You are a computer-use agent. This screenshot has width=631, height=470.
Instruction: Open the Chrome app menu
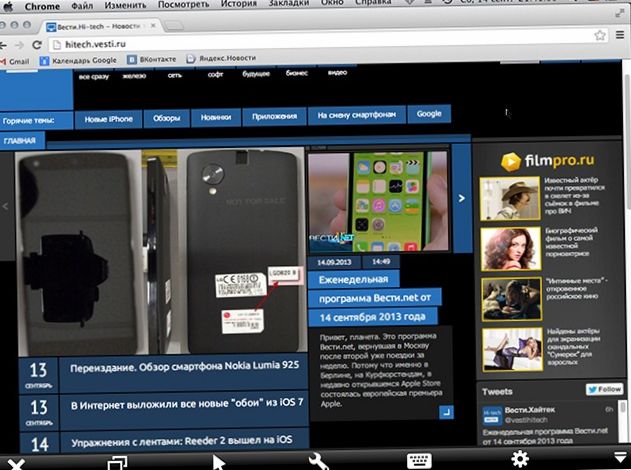(x=42, y=7)
